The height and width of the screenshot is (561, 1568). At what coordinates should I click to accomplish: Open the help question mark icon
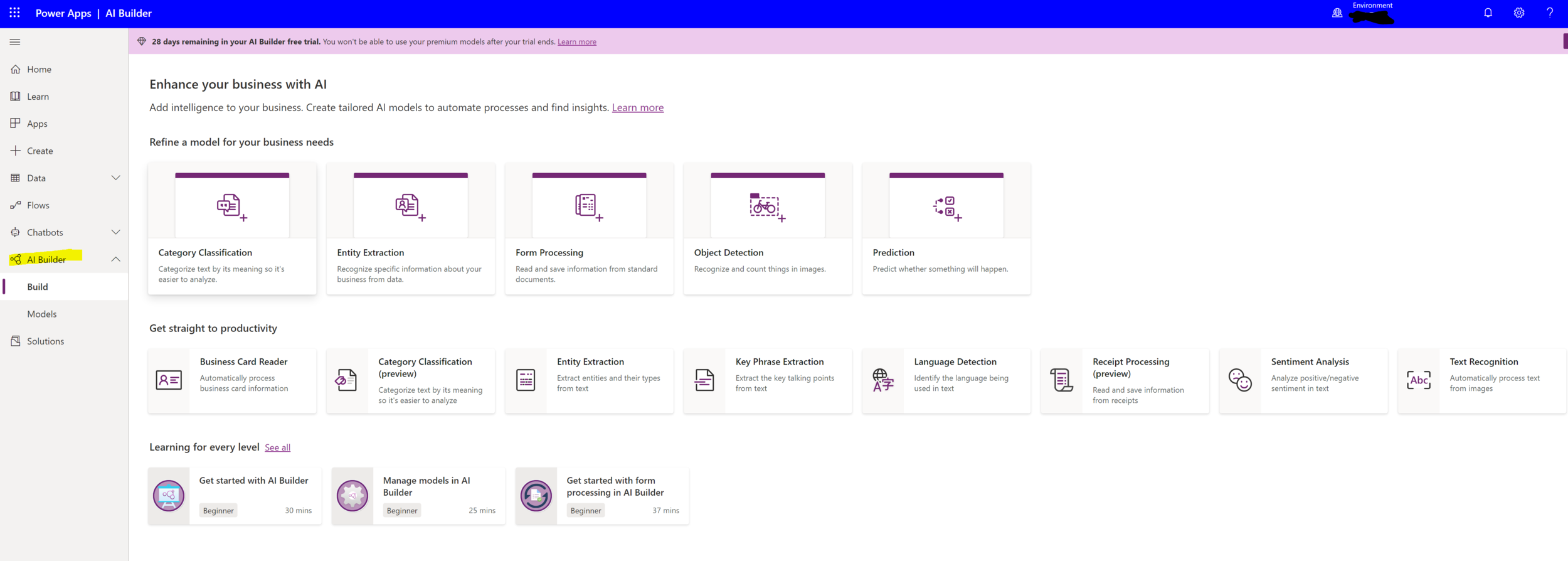click(1550, 13)
